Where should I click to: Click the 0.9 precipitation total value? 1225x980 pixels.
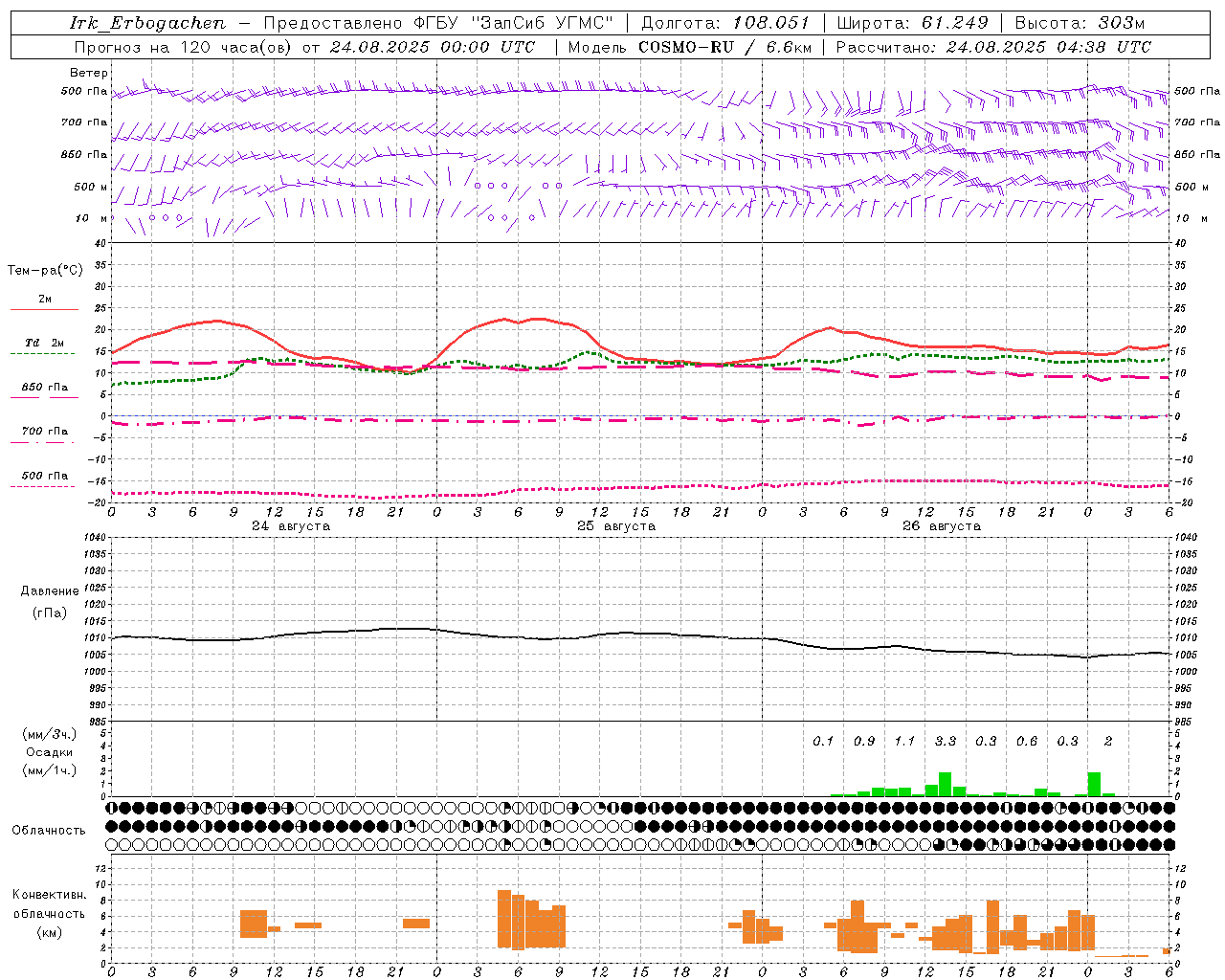coord(864,741)
